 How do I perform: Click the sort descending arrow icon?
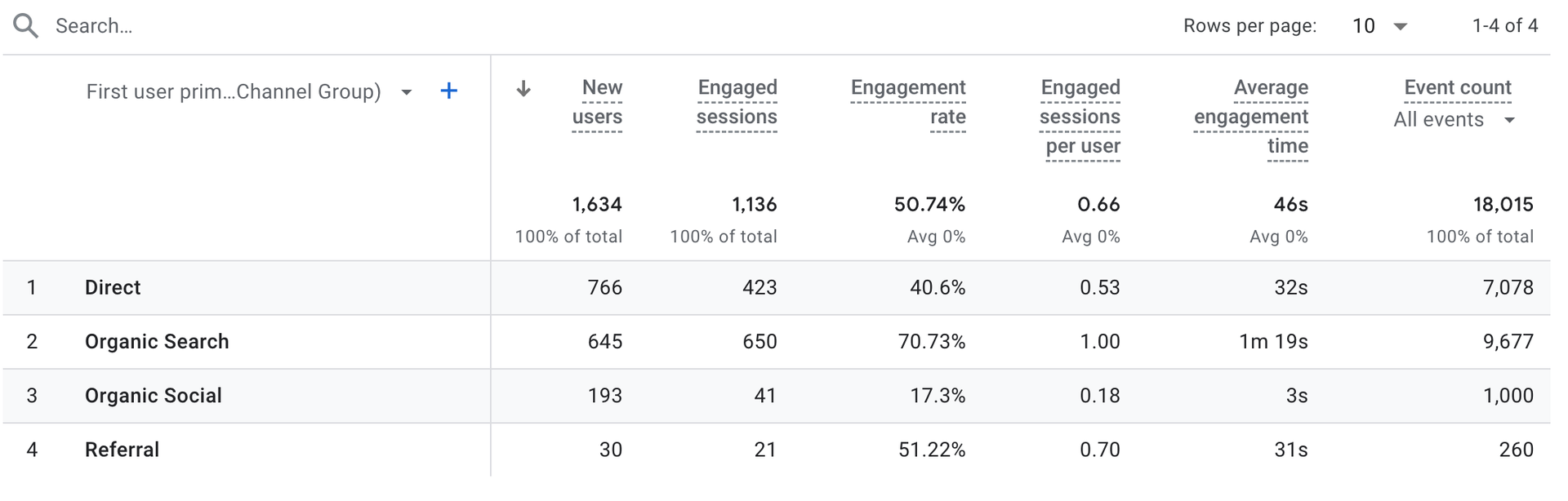523,89
